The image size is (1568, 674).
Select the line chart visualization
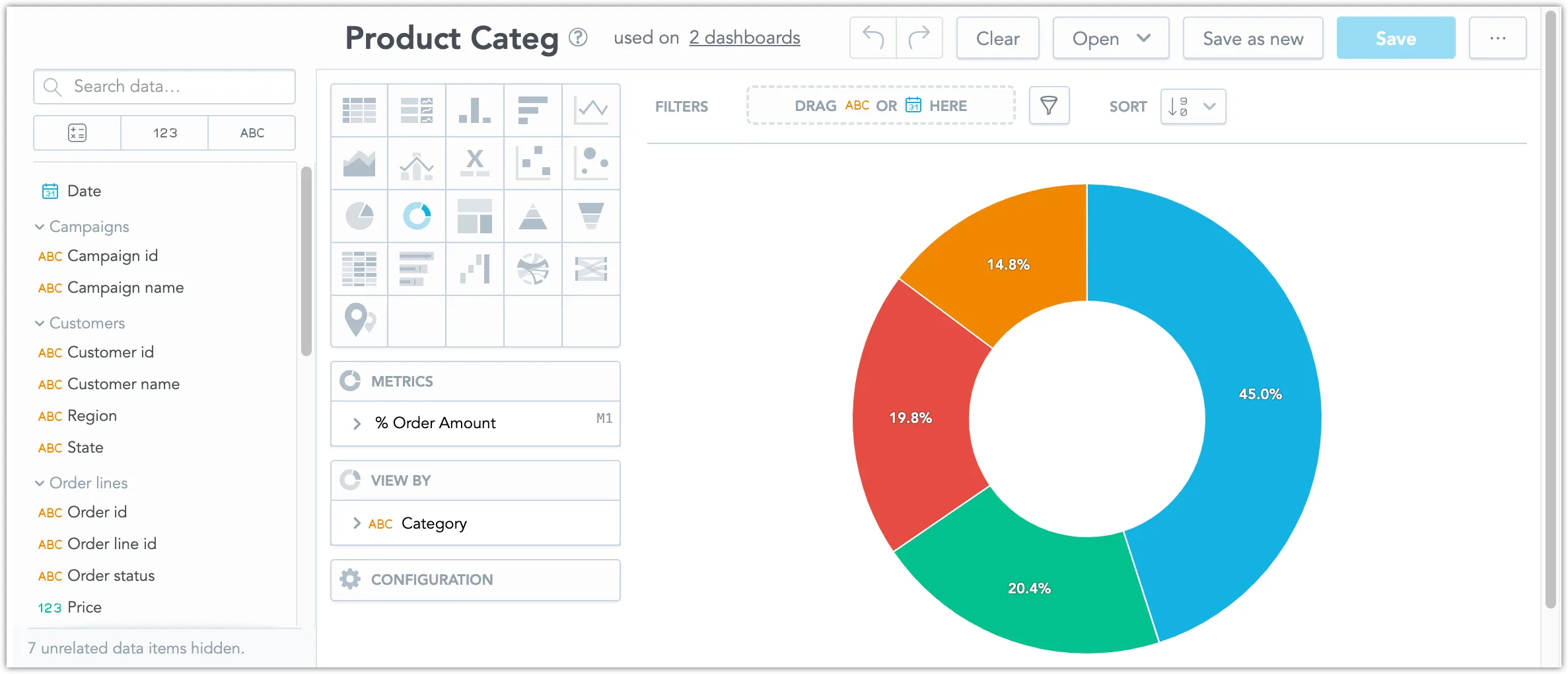click(x=591, y=110)
